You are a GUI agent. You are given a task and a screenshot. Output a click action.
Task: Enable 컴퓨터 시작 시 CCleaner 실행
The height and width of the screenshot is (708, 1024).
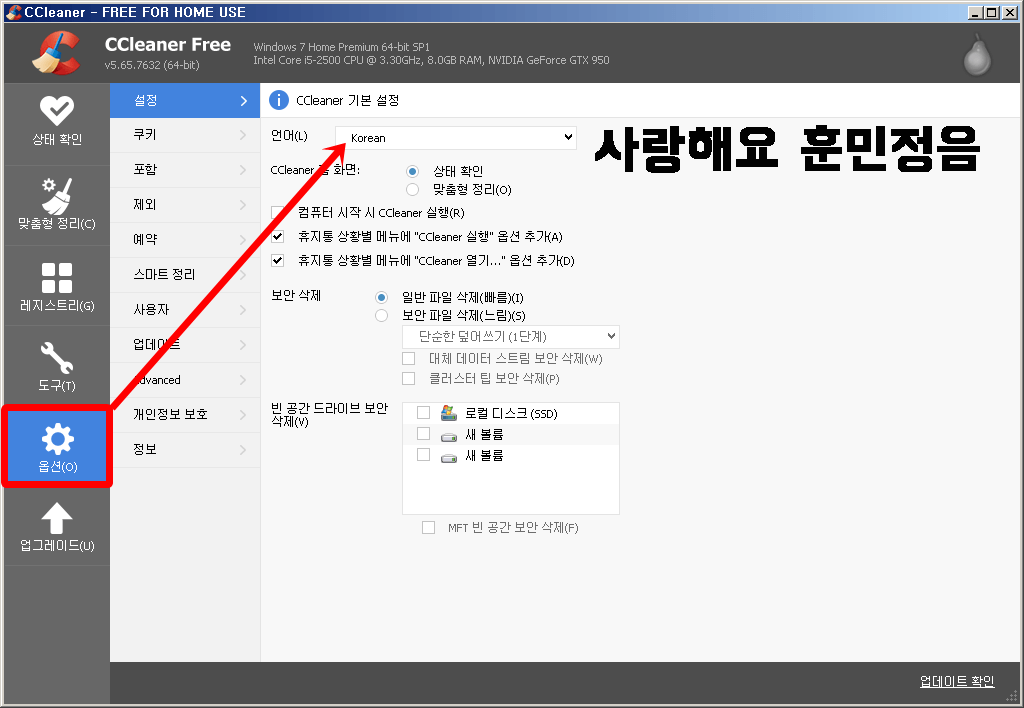pyautogui.click(x=278, y=213)
